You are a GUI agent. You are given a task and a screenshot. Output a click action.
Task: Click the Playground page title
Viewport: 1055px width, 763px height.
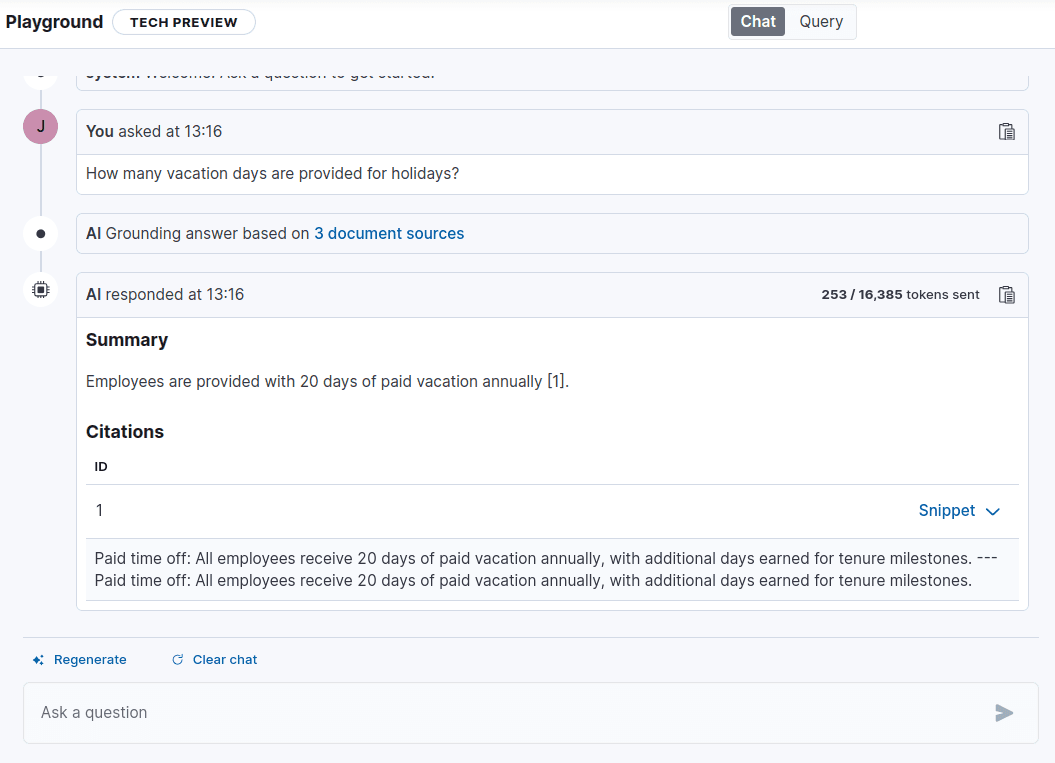click(54, 22)
